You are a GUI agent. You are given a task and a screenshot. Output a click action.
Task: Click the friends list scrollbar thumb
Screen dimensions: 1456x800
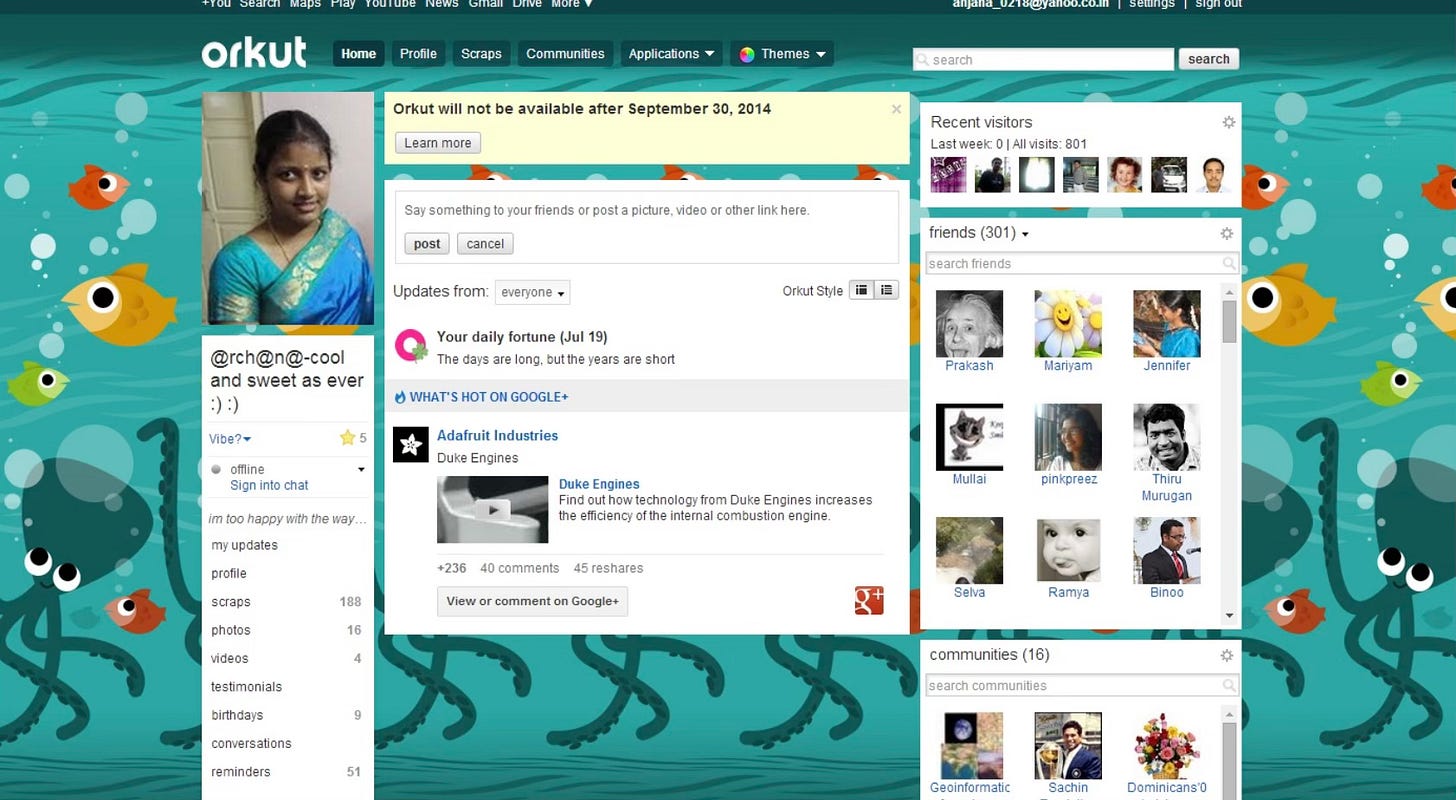(x=1230, y=321)
